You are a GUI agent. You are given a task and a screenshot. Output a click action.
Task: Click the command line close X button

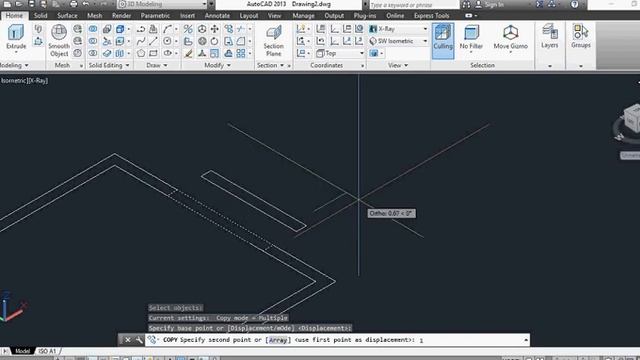point(127,340)
